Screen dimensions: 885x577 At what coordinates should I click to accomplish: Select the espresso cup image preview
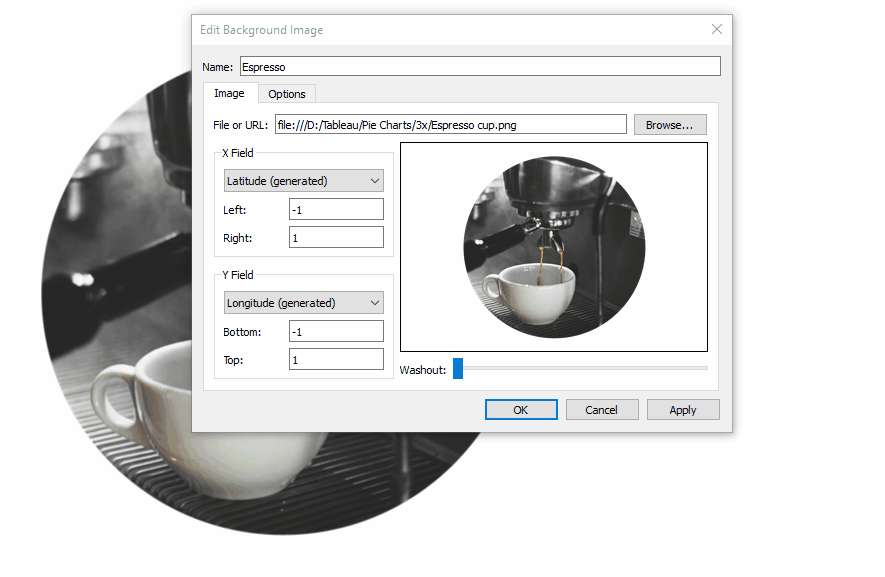click(553, 246)
